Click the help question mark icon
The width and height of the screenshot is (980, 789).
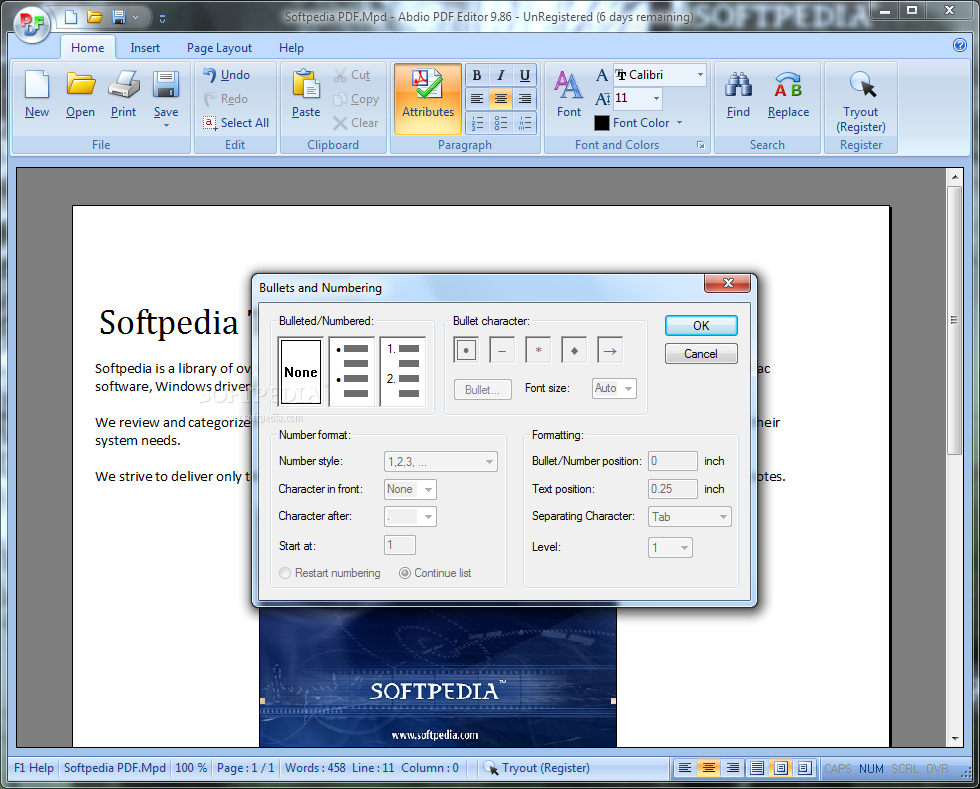click(959, 45)
